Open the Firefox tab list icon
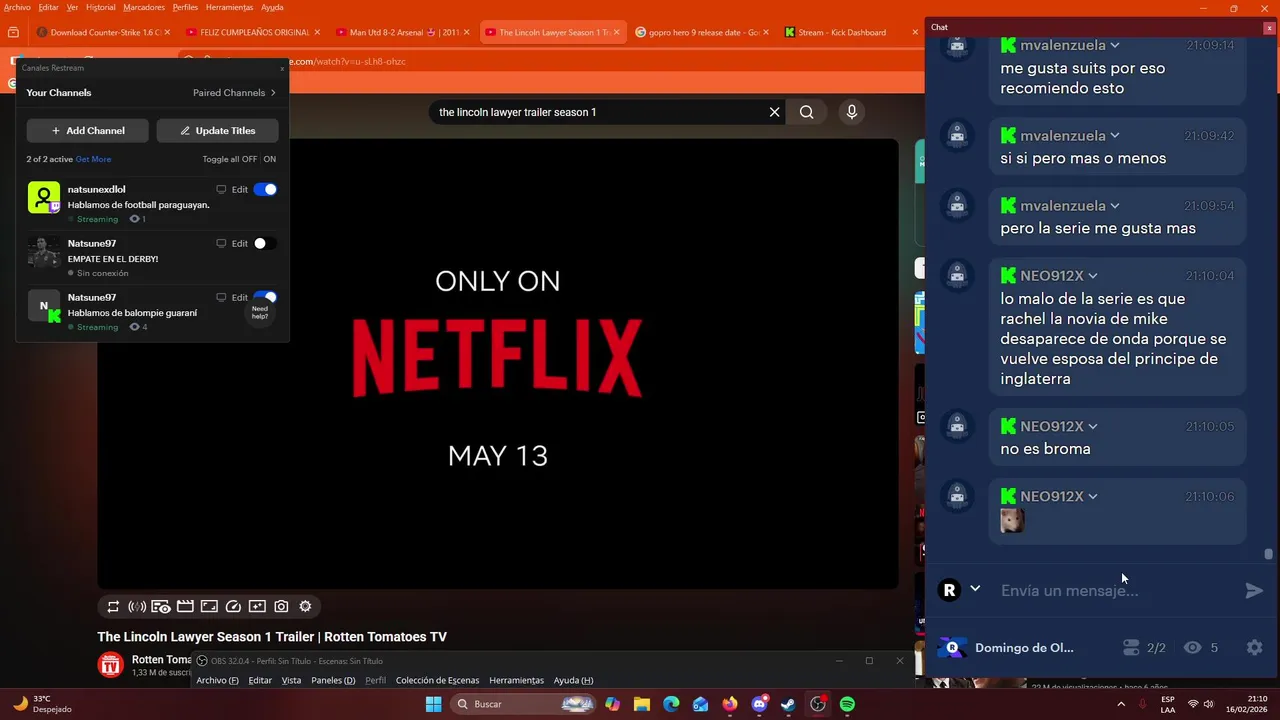 coord(13,32)
